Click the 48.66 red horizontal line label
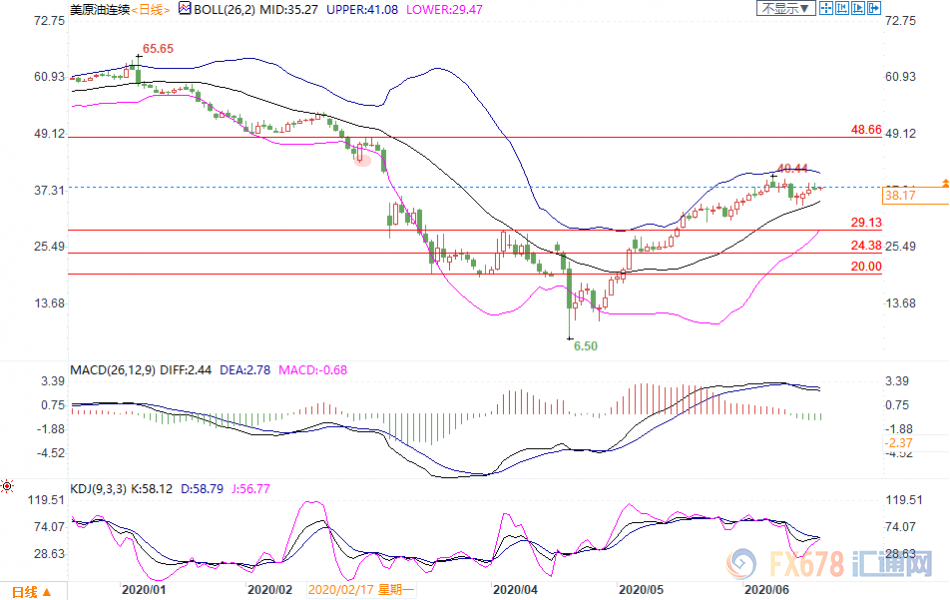Viewport: 950px width, 600px height. 865,130
